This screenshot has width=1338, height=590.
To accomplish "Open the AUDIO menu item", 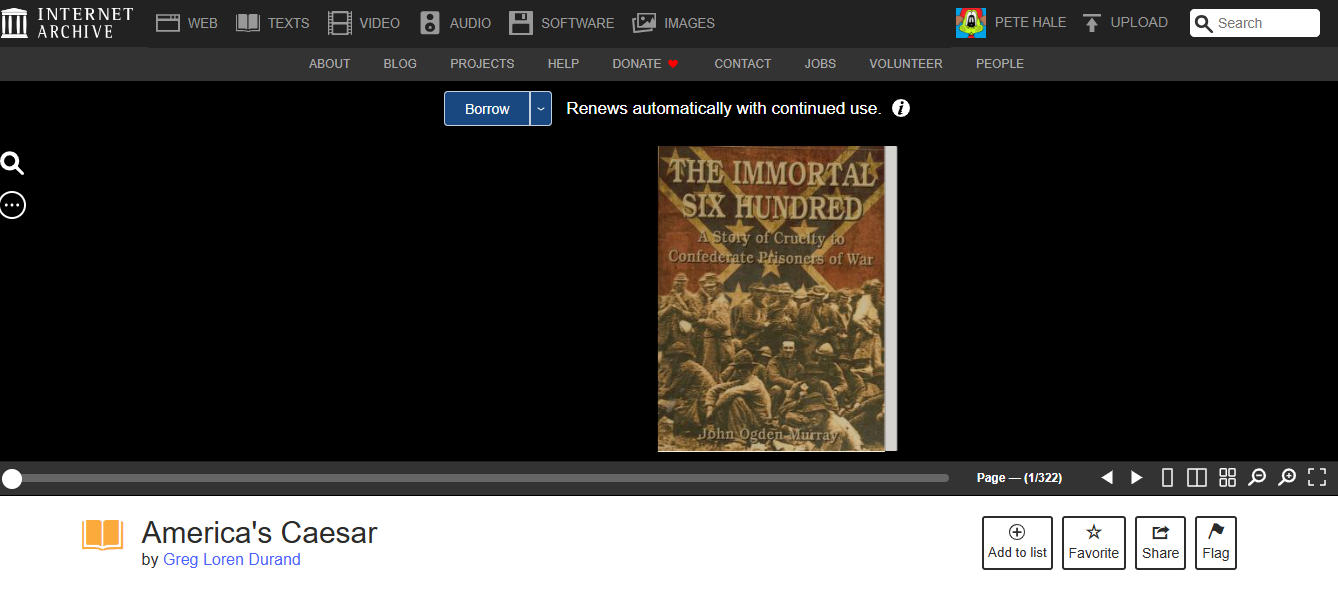I will pyautogui.click(x=470, y=23).
